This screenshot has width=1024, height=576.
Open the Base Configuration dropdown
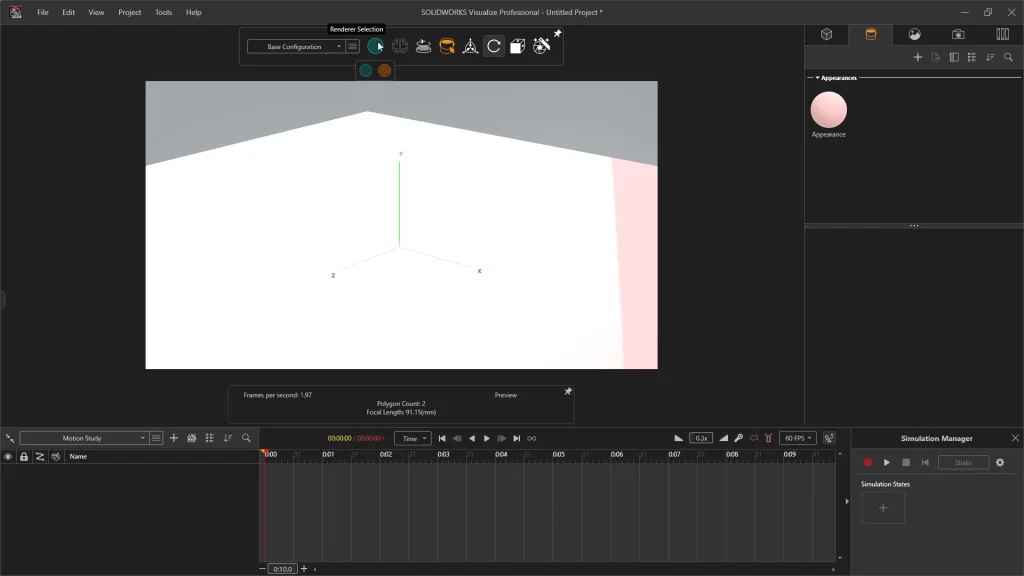coord(296,46)
